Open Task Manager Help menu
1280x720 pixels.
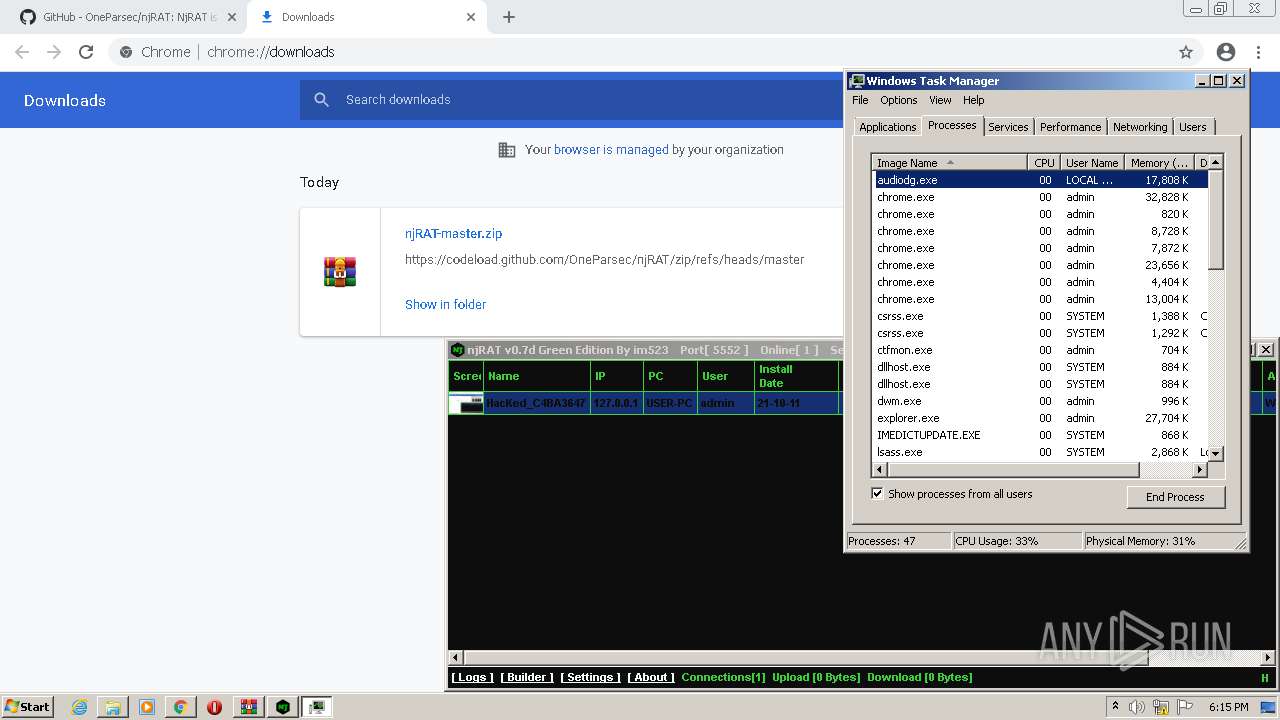[974, 100]
